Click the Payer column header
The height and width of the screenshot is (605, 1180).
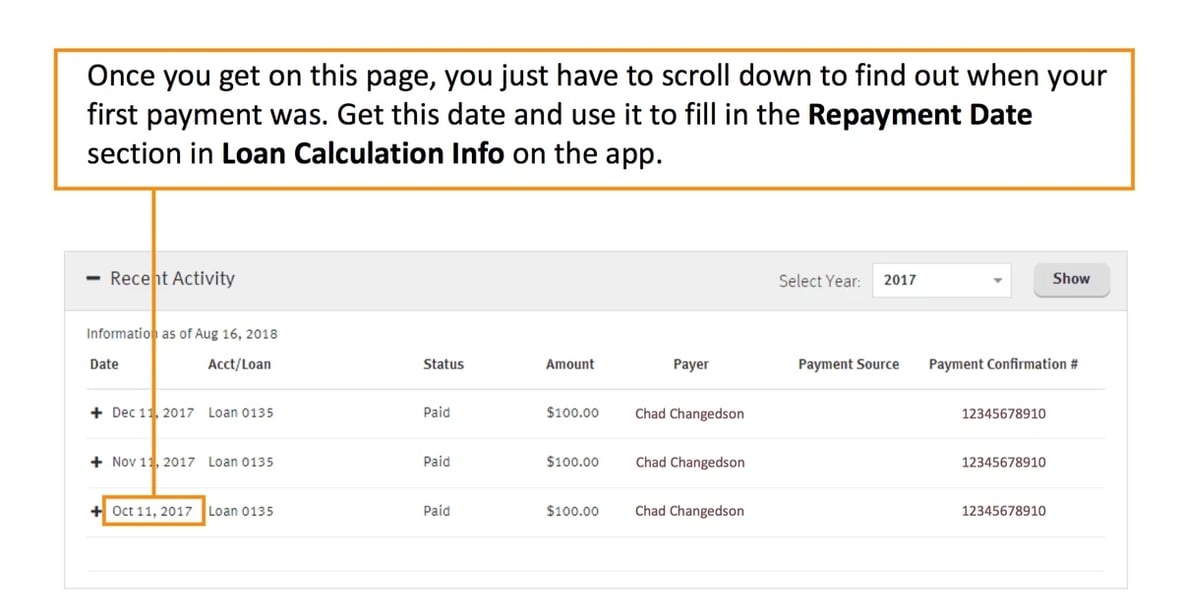coord(690,364)
